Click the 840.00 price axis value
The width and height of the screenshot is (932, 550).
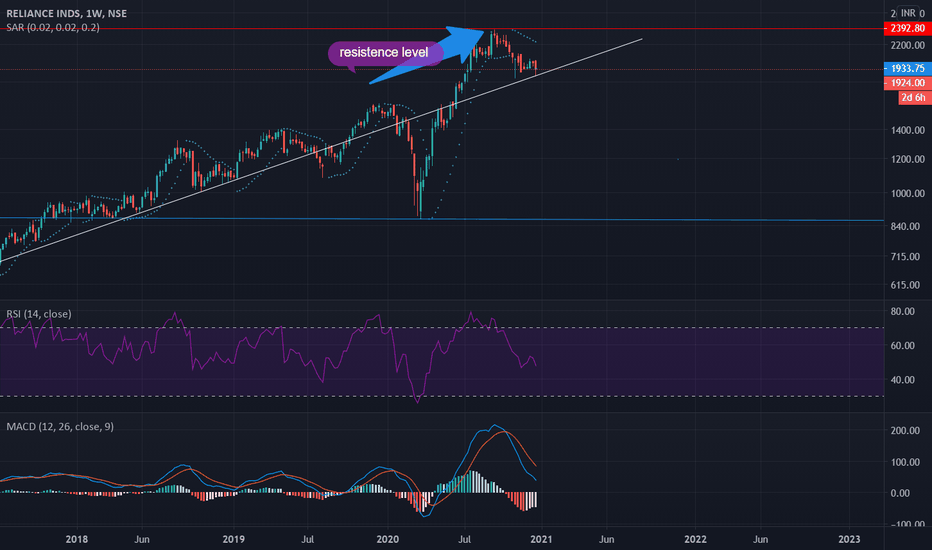(905, 226)
